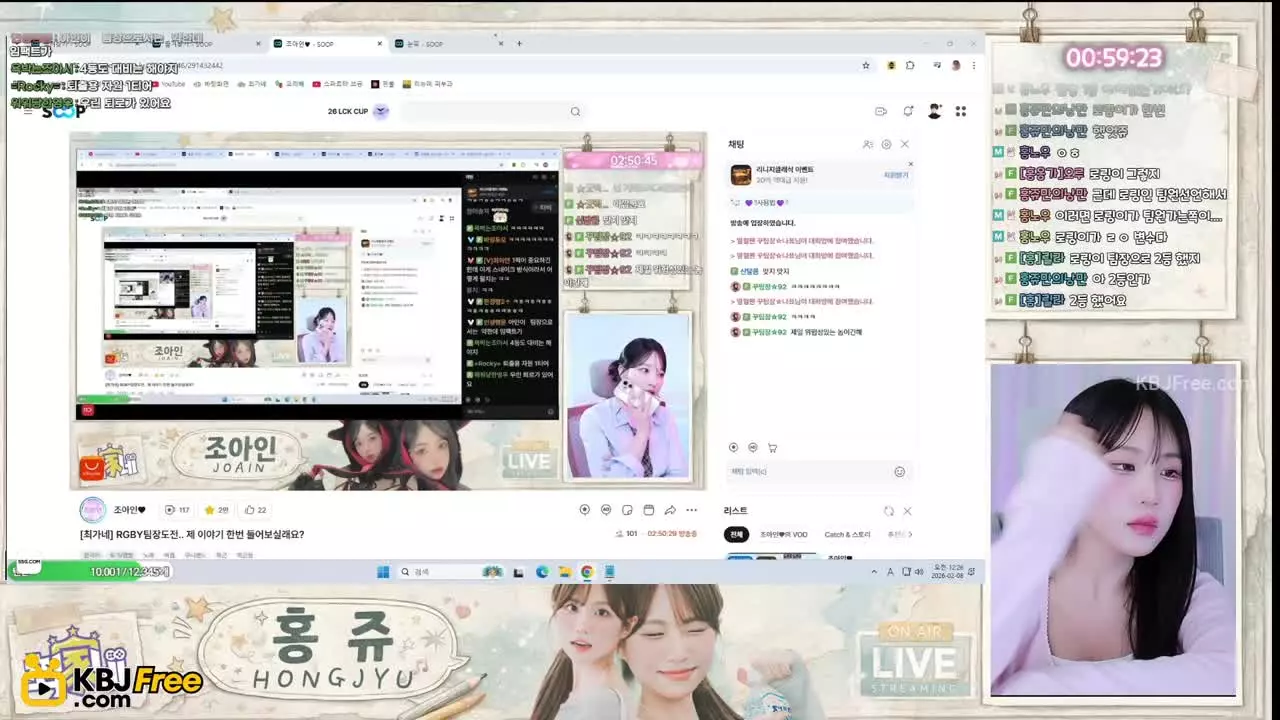Select the Catch & 스토리 tab

847,535
